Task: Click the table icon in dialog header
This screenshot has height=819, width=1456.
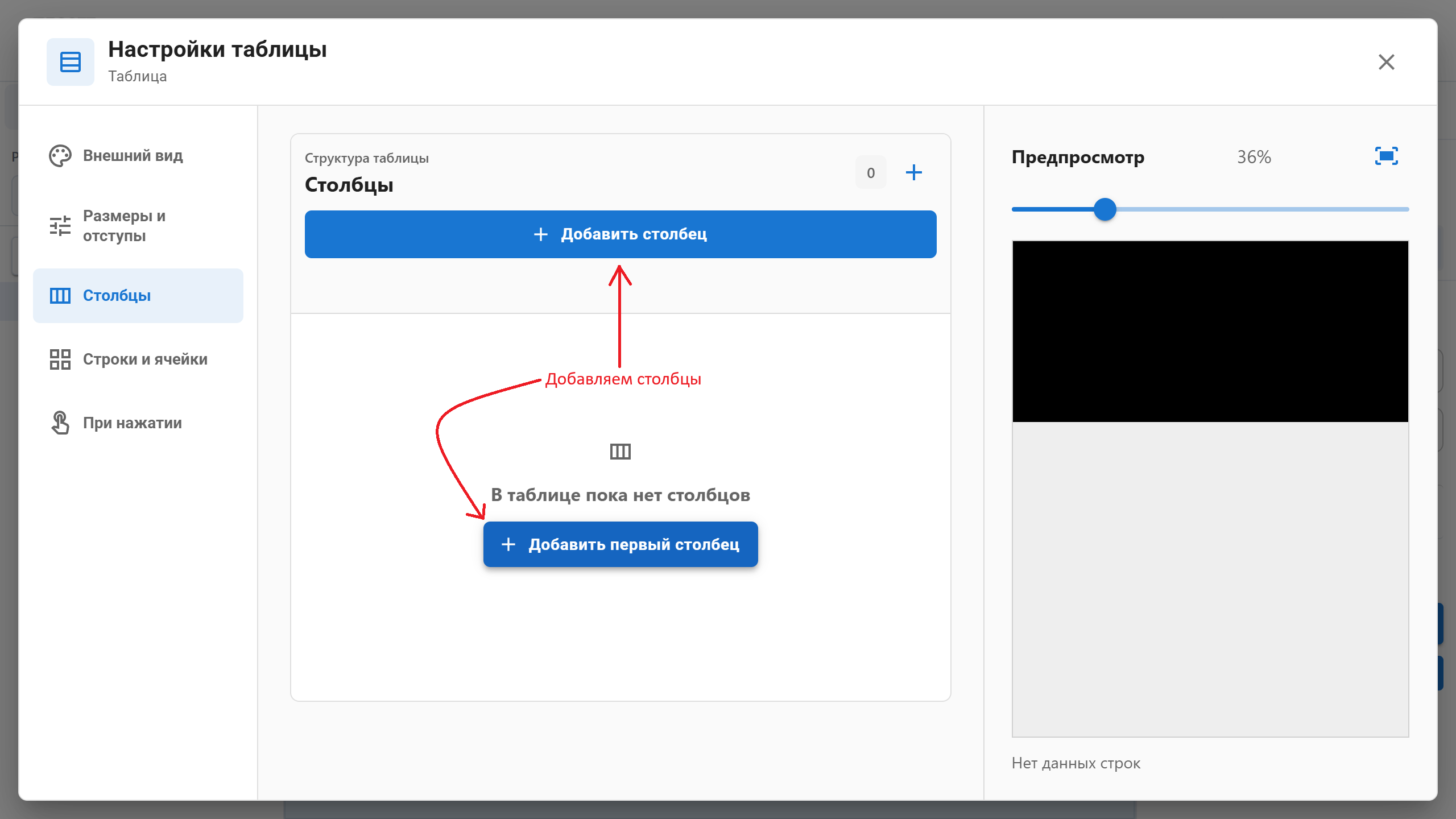Action: point(71,62)
